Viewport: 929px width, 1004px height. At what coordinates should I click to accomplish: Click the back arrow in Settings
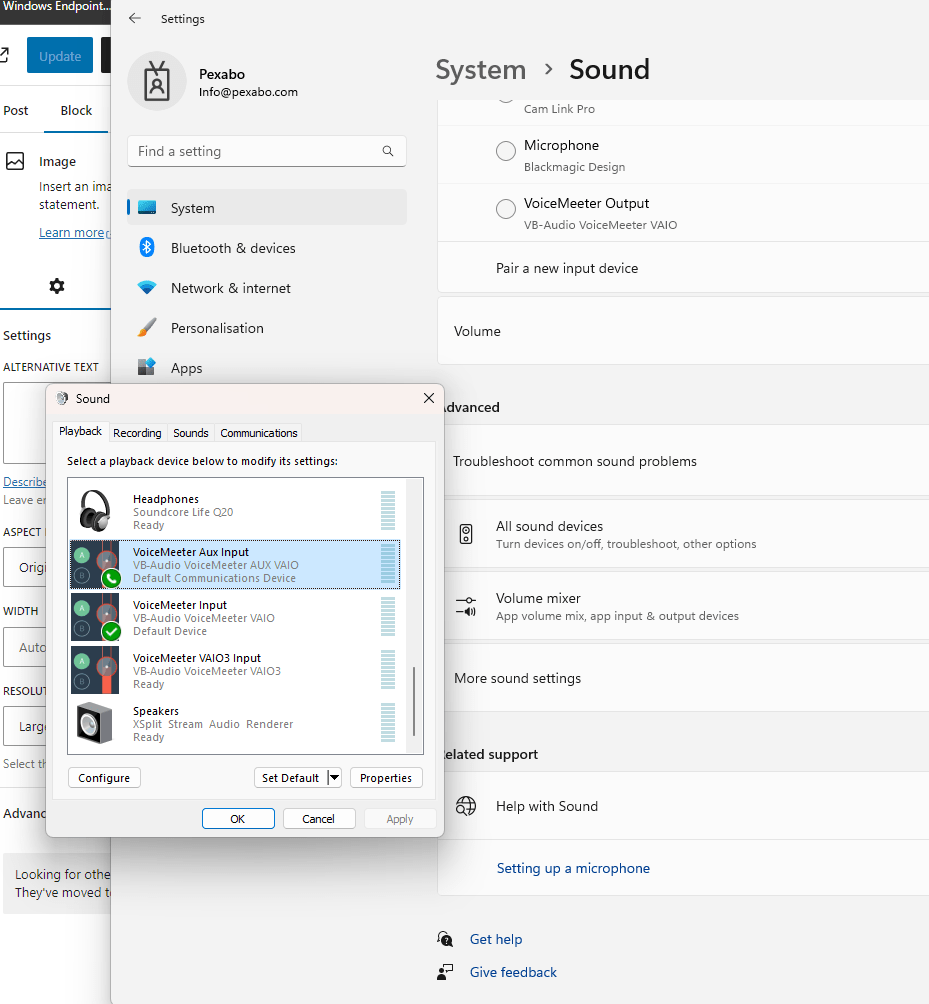pos(134,19)
